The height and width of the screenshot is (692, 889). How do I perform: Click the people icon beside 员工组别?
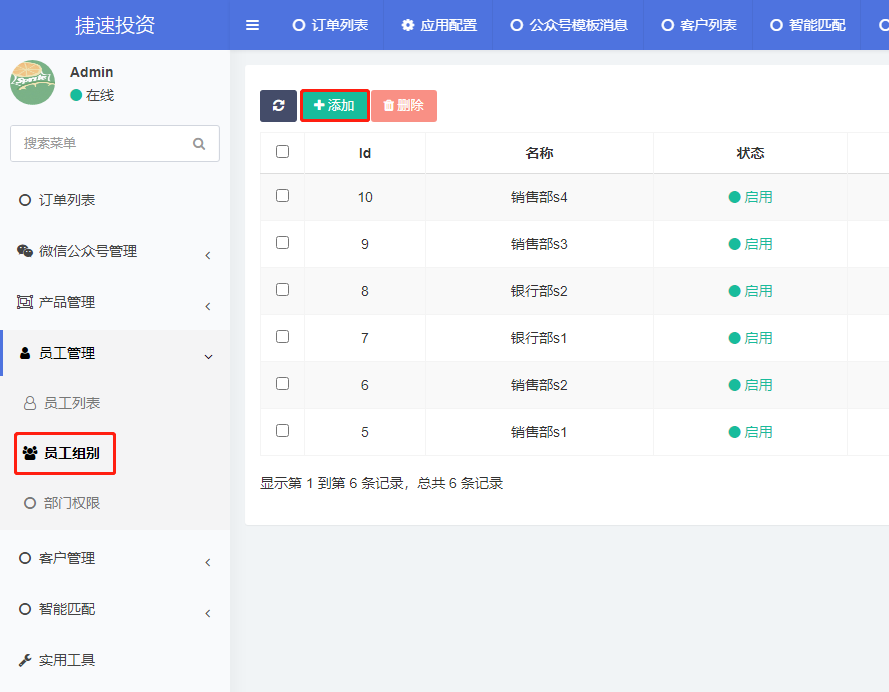click(x=30, y=453)
